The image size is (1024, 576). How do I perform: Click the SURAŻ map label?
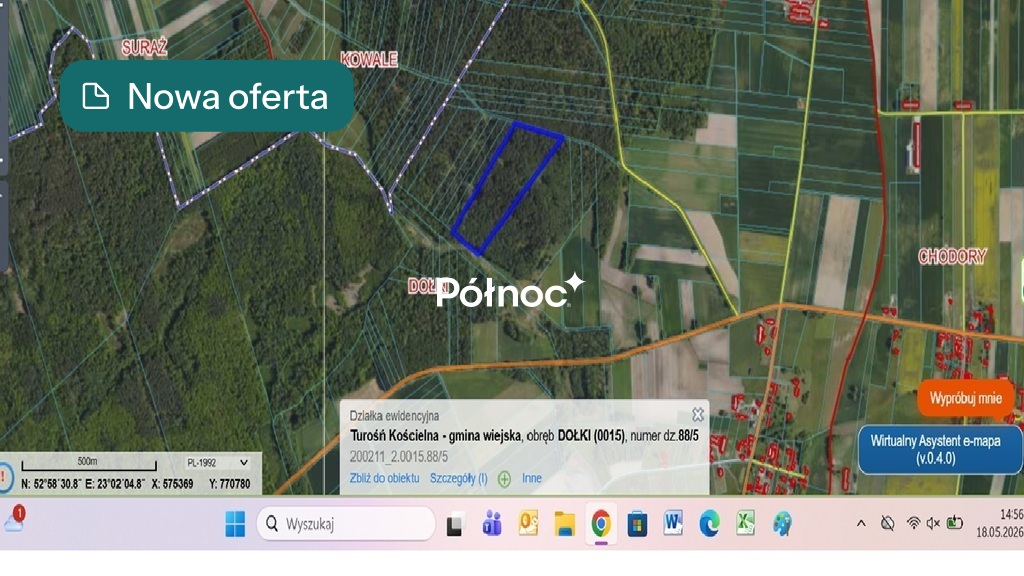coord(144,47)
